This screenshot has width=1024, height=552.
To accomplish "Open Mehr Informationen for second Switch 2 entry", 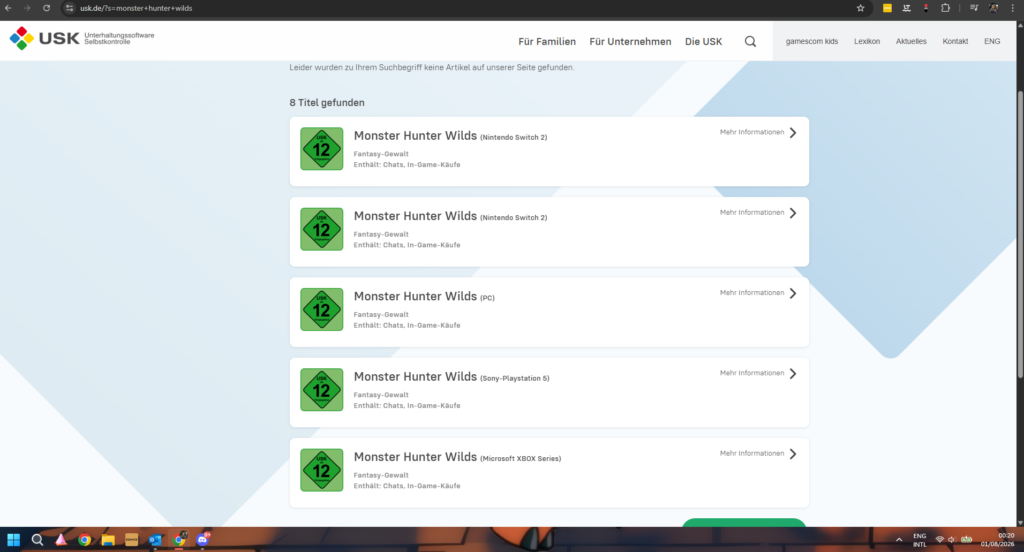I will pyautogui.click(x=752, y=212).
